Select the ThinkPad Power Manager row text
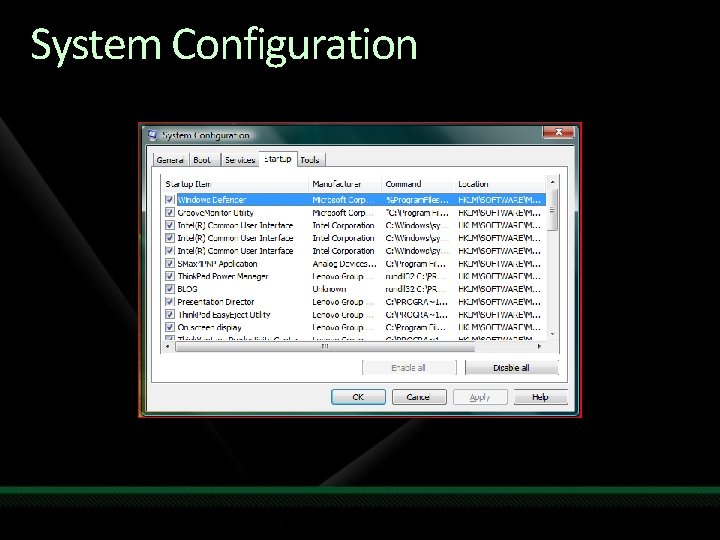Image resolution: width=720 pixels, height=540 pixels. (x=223, y=276)
